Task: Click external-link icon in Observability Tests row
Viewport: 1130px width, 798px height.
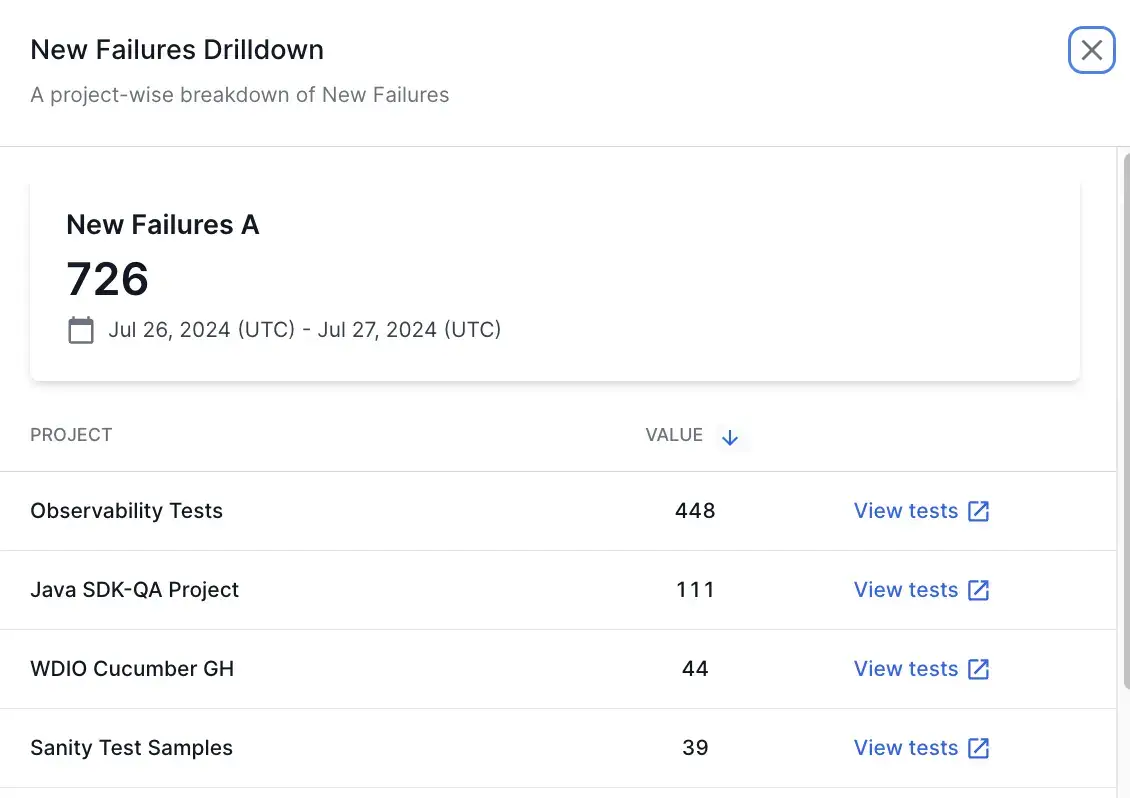Action: point(979,511)
